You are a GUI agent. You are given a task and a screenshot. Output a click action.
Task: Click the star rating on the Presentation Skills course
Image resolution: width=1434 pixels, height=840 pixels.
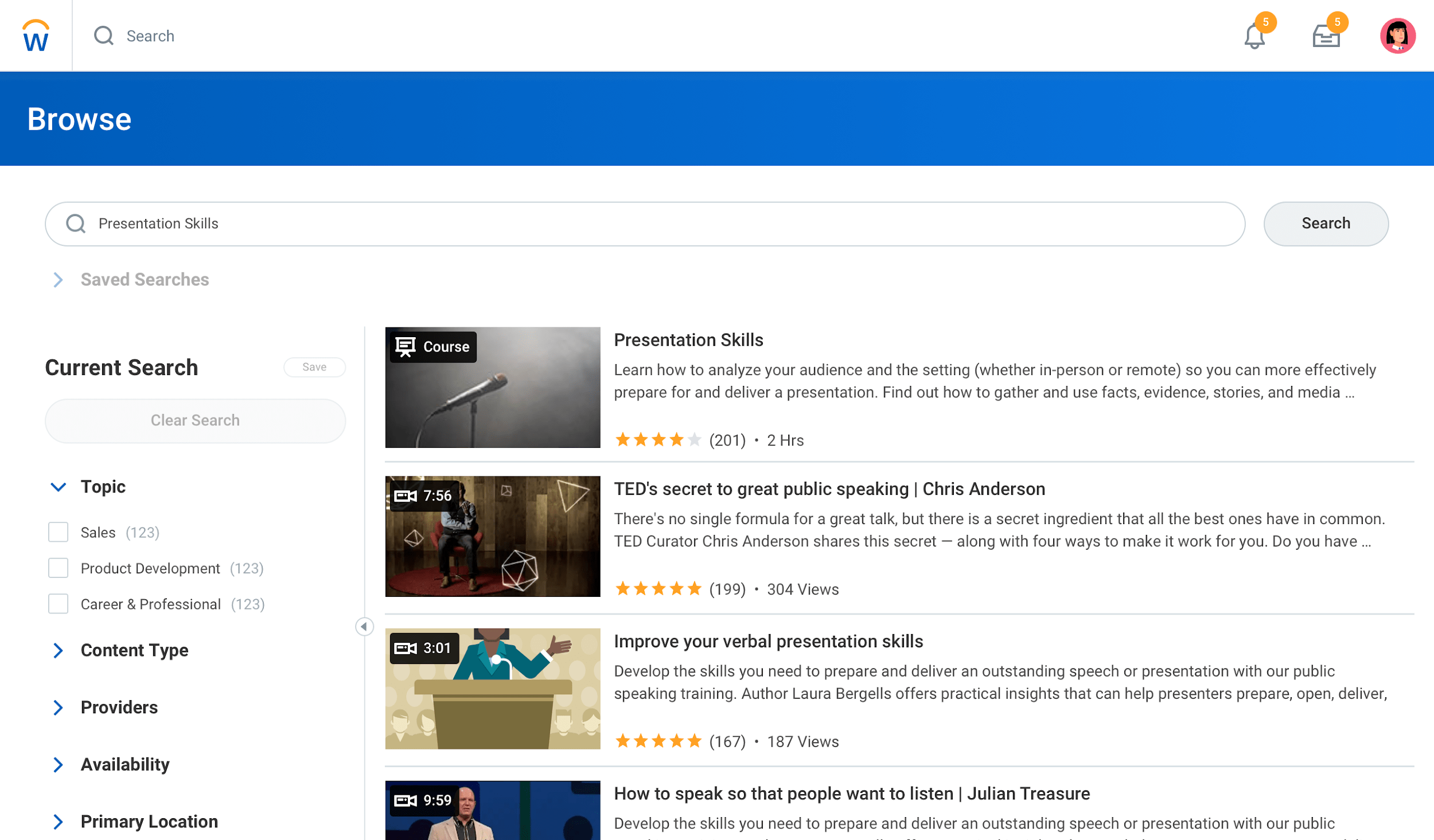658,440
